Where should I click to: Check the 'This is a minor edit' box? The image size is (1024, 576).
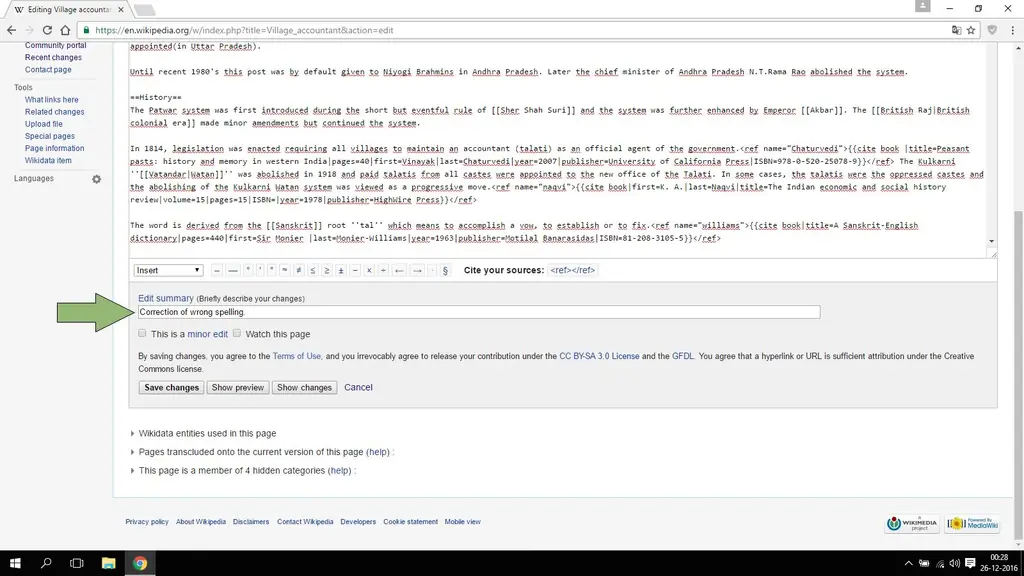point(142,333)
